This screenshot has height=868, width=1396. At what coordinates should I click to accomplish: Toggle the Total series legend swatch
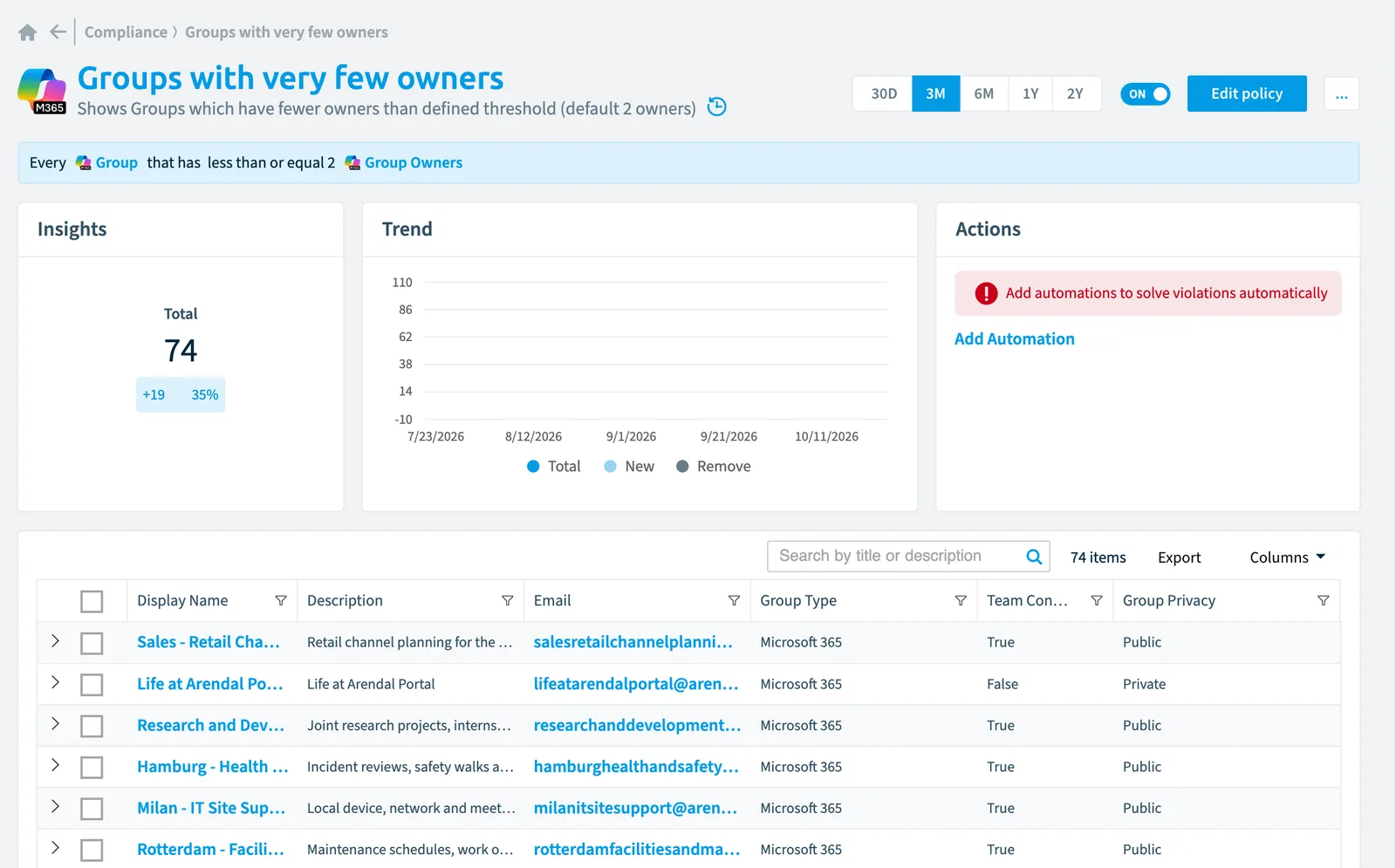[x=533, y=467]
